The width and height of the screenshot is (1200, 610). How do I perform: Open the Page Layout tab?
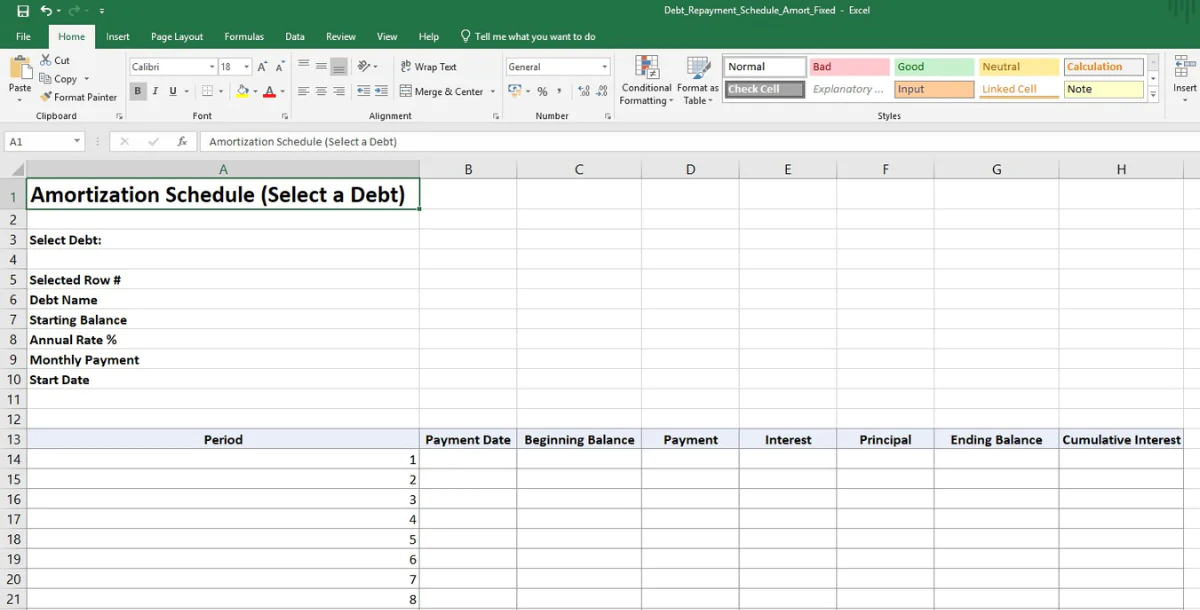[x=177, y=37]
